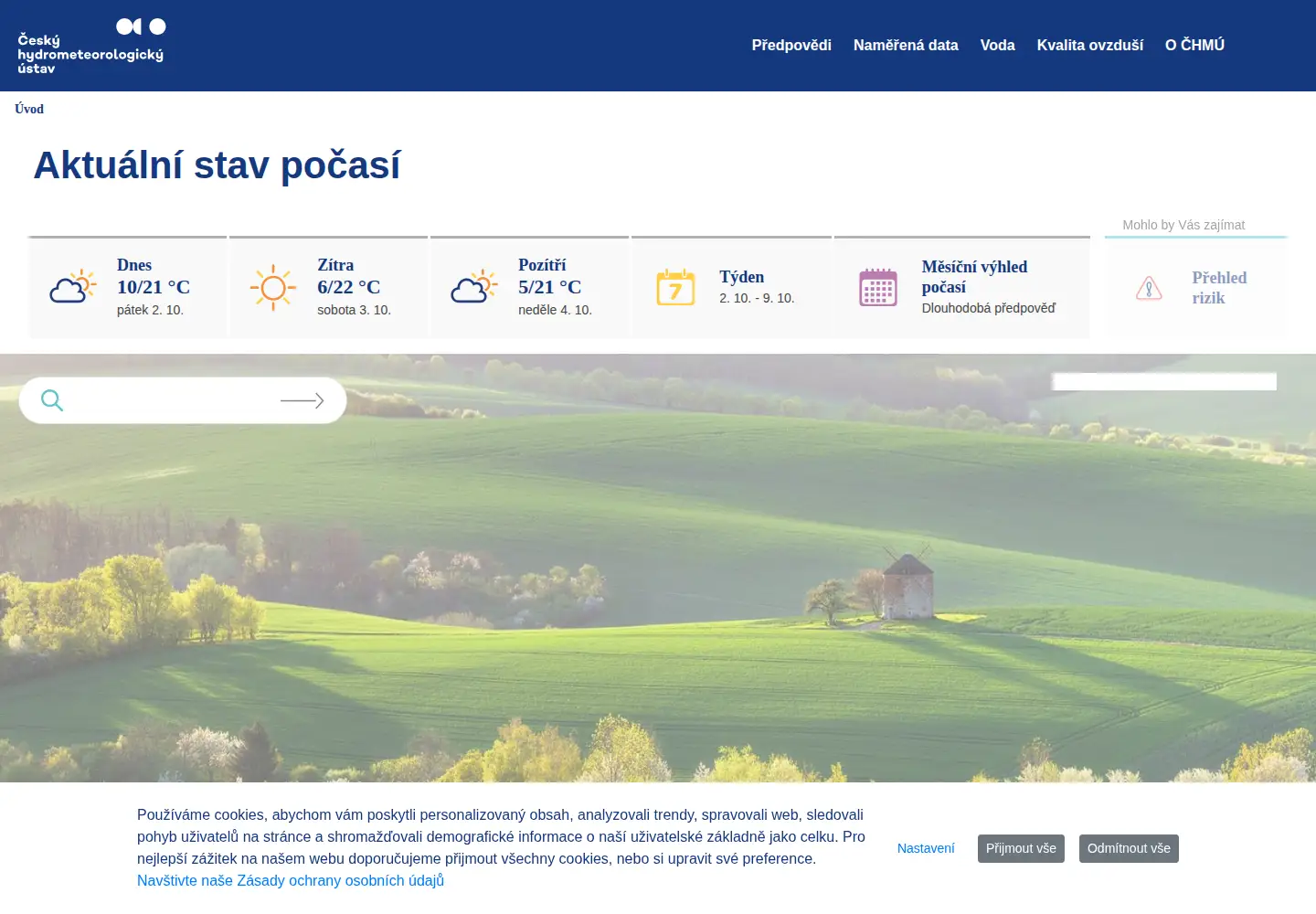Click the '2. 10. - 9. 10.' date range
The width and height of the screenshot is (1316, 914).
click(x=757, y=298)
